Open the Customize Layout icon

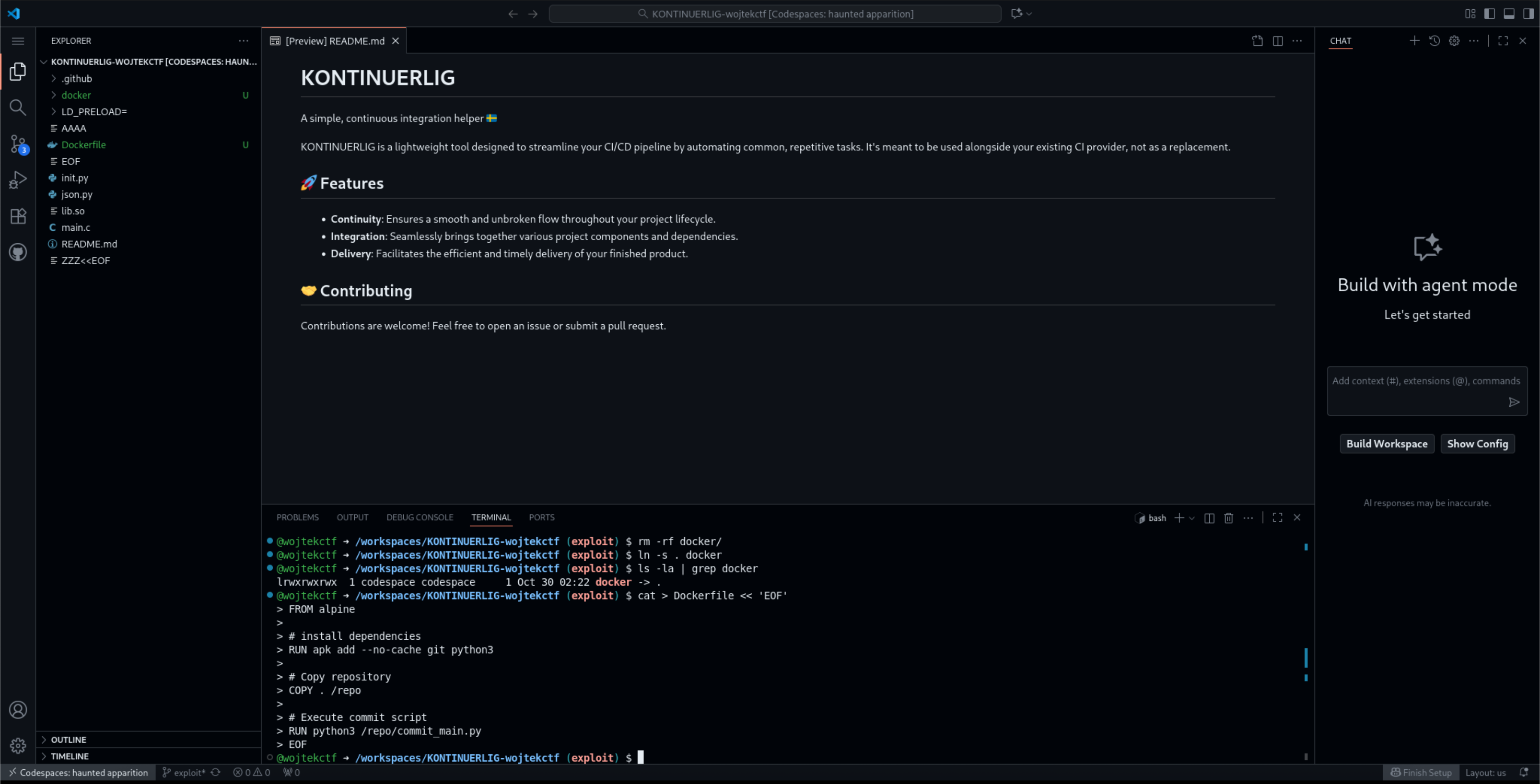point(1470,14)
